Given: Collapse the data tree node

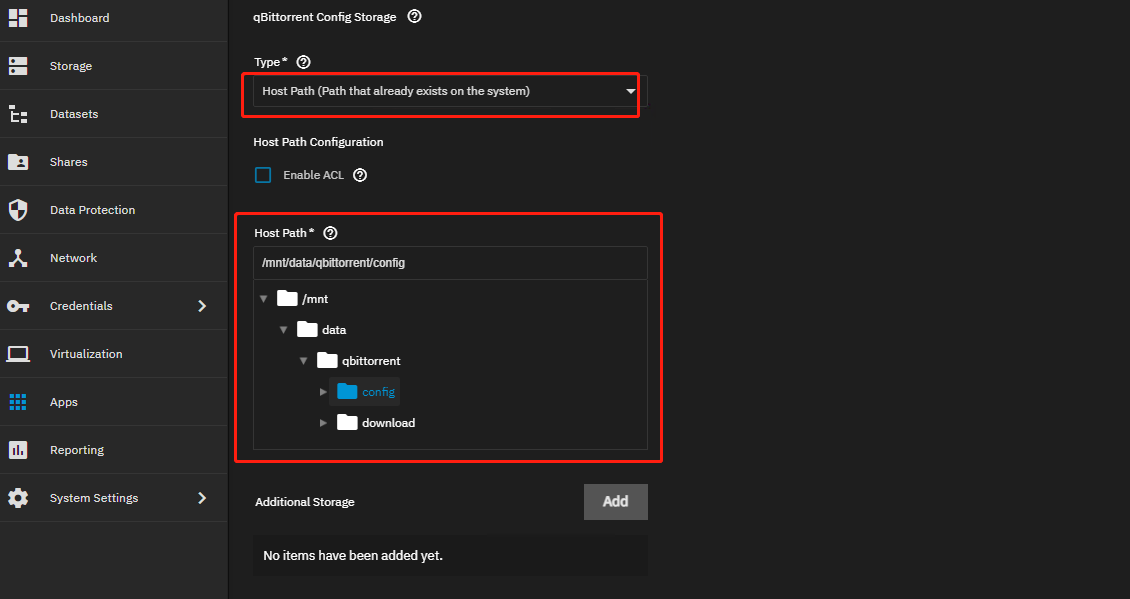Looking at the screenshot, I should (x=284, y=329).
